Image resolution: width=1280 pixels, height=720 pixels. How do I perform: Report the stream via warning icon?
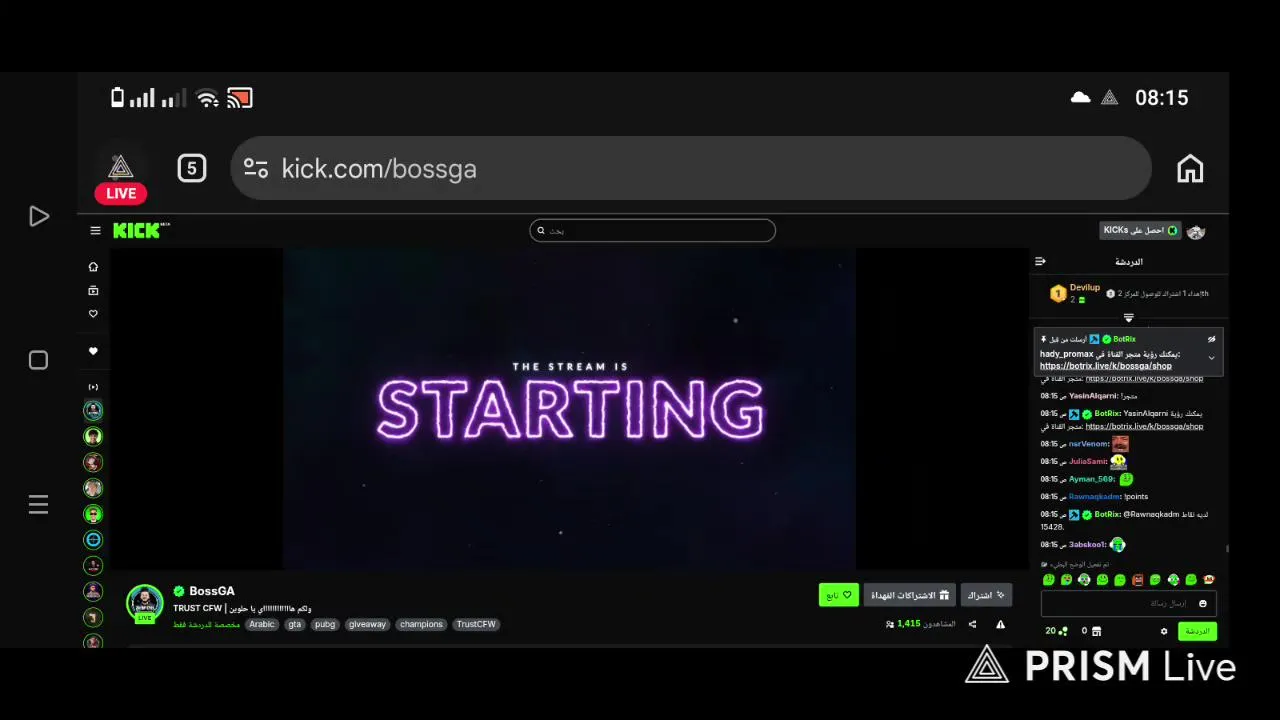point(1000,624)
